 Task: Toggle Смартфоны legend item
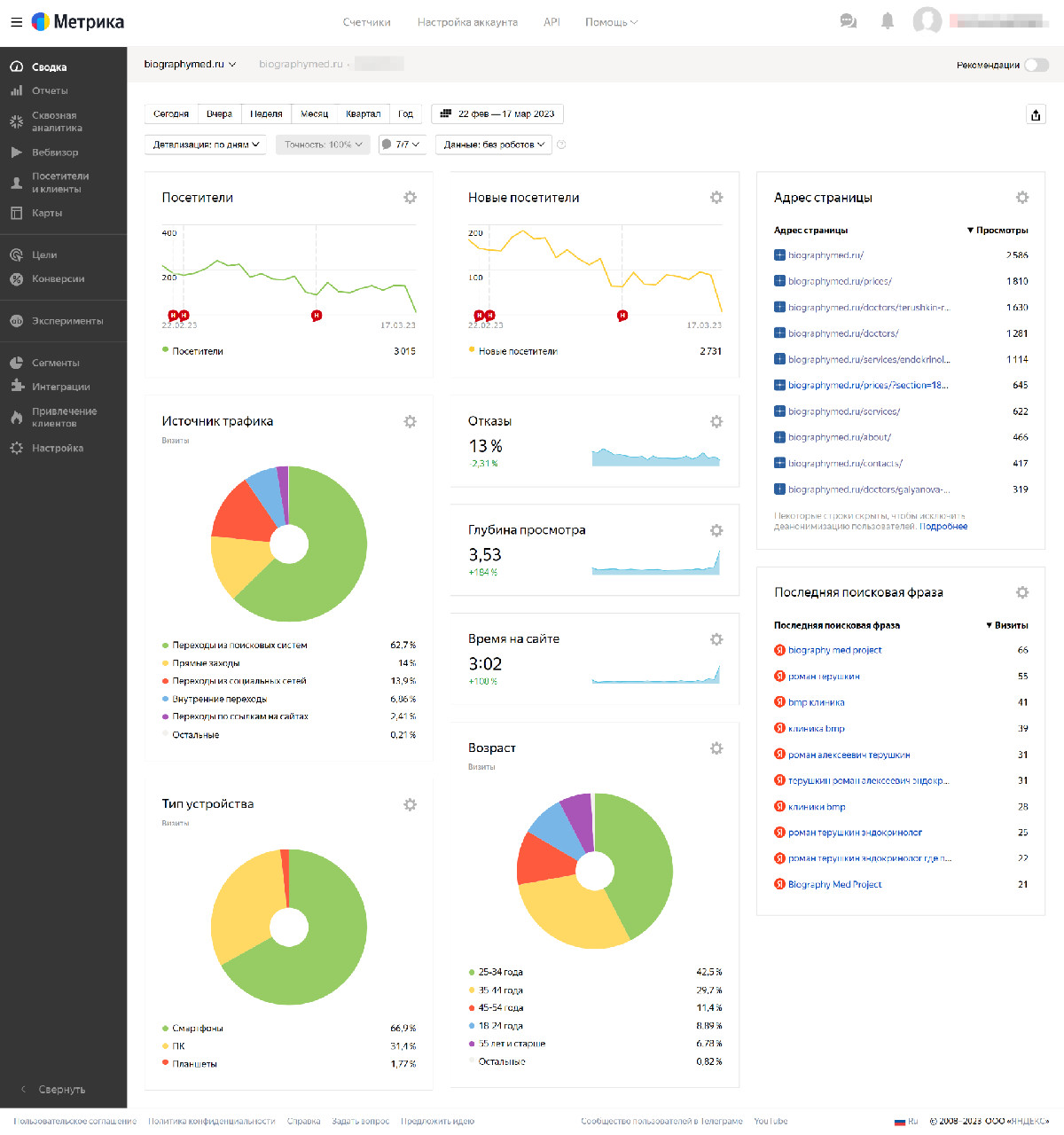(192, 1029)
